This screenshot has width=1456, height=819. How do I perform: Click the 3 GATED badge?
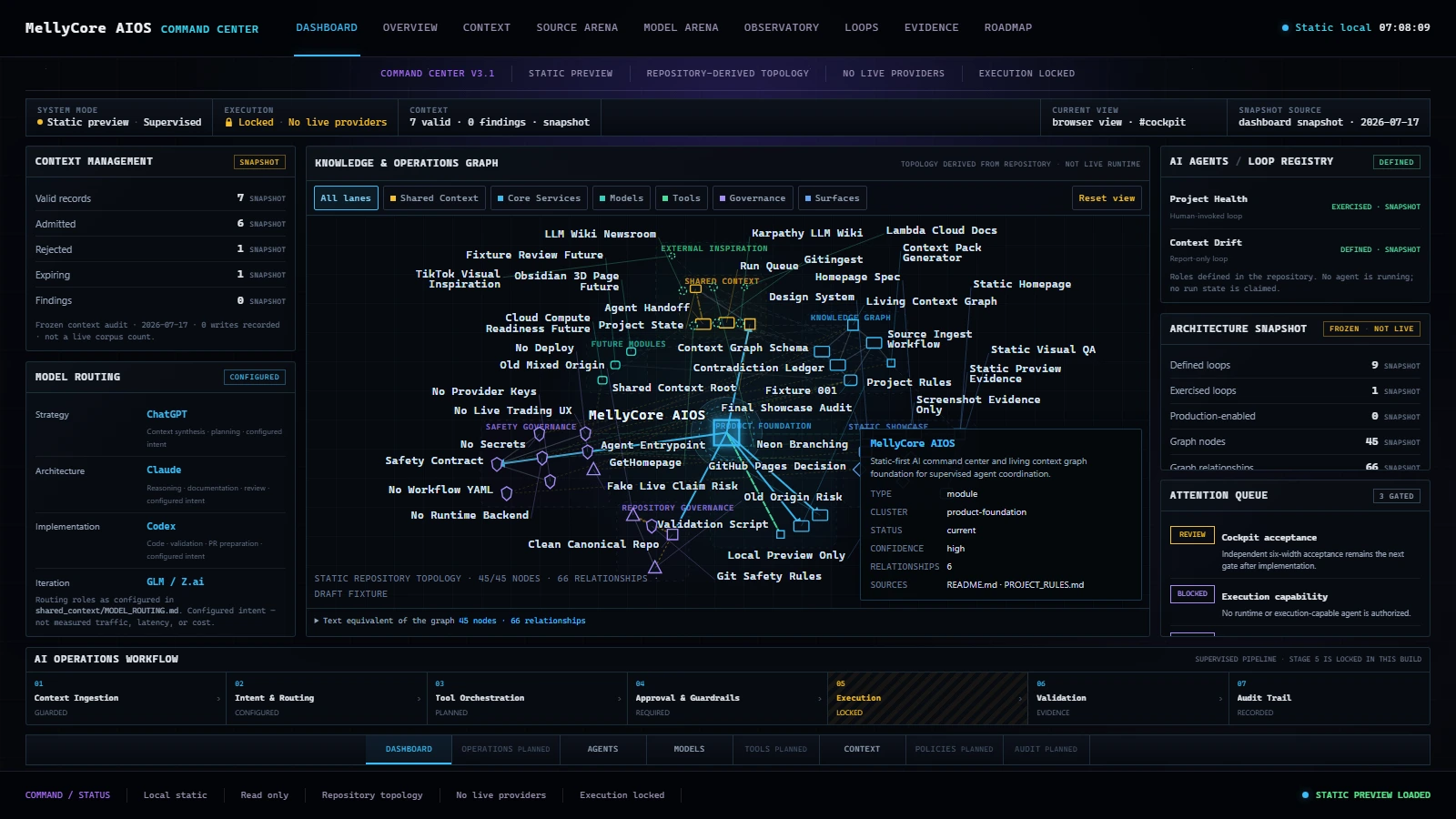point(1396,496)
